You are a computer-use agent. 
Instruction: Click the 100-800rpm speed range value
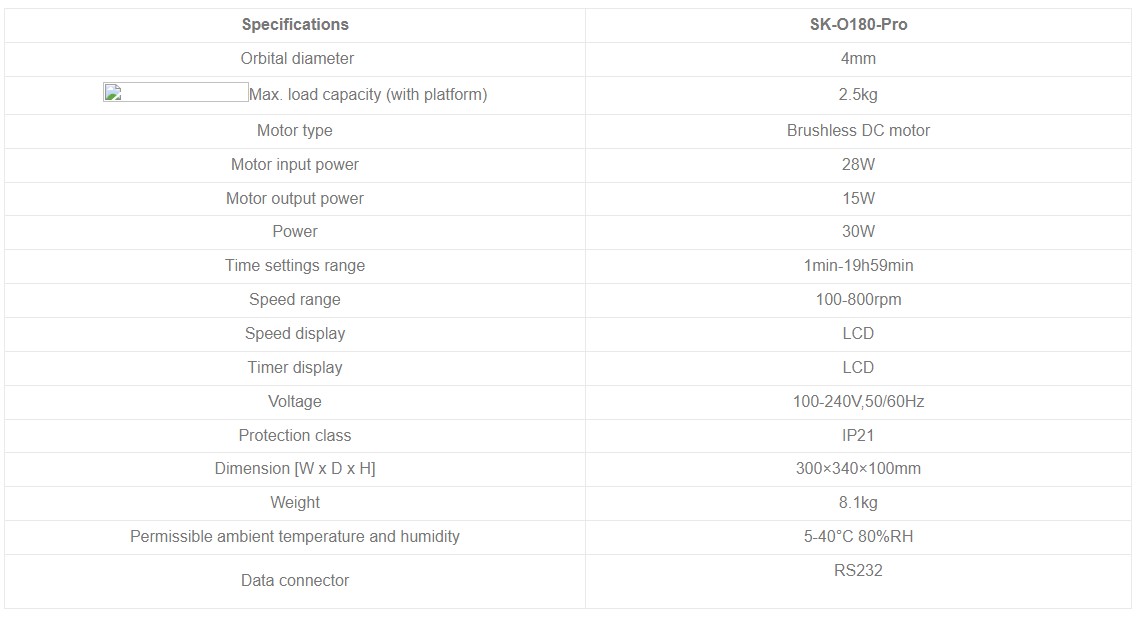(x=858, y=300)
